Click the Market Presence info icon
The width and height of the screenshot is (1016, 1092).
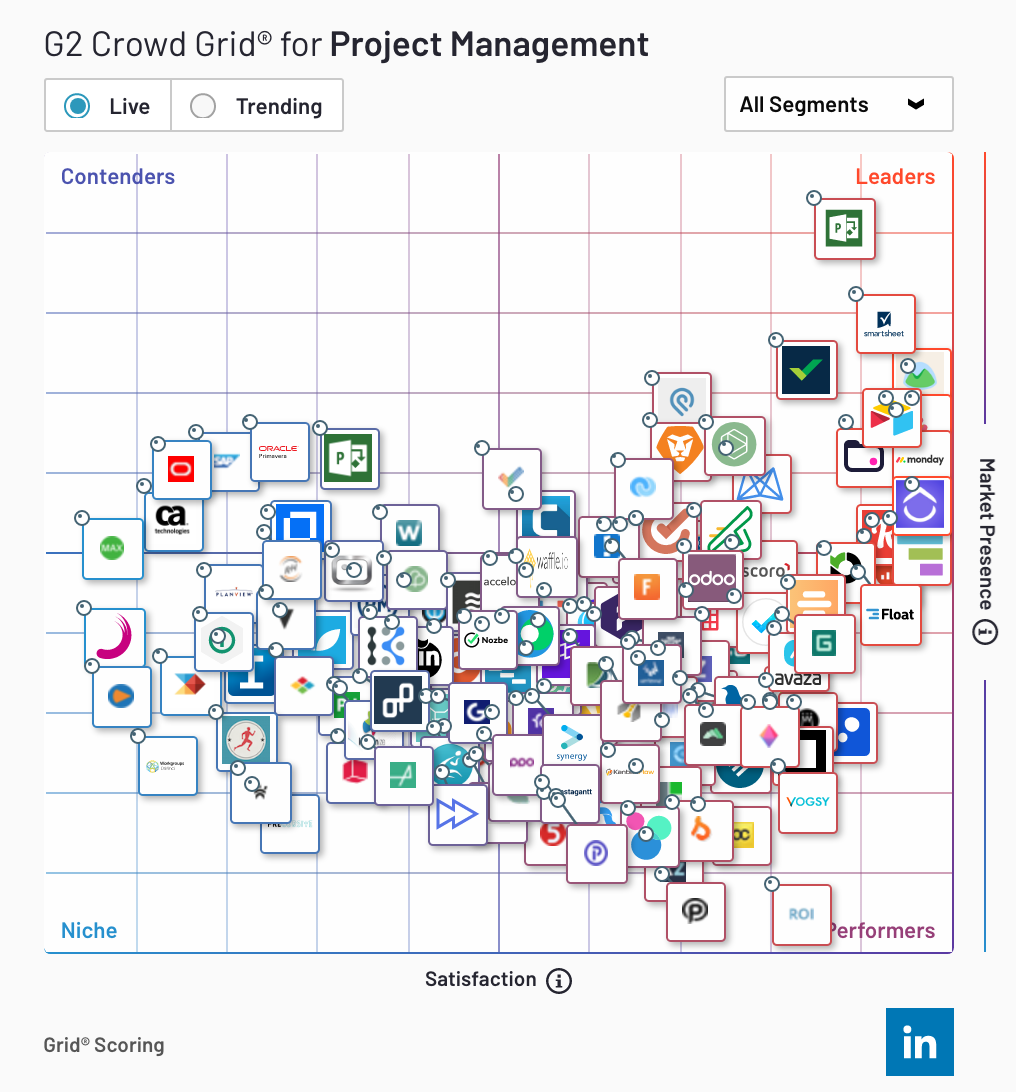click(985, 632)
